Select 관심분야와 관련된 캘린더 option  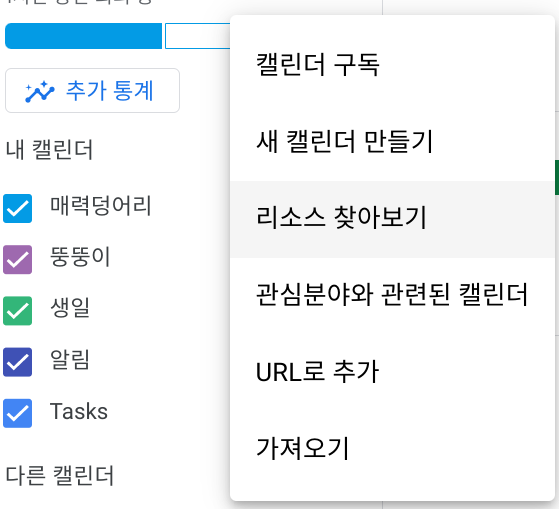[393, 295]
